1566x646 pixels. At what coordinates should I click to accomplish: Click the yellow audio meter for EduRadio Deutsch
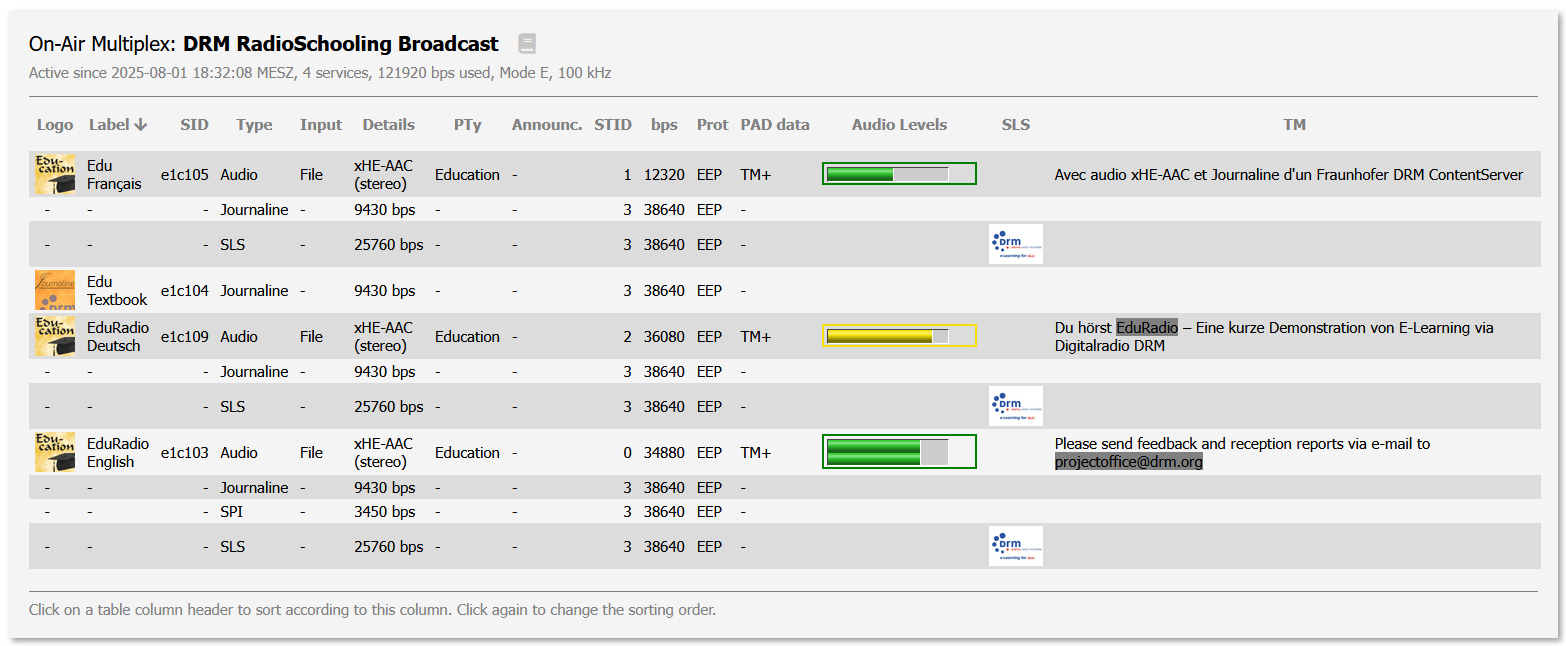pos(899,334)
